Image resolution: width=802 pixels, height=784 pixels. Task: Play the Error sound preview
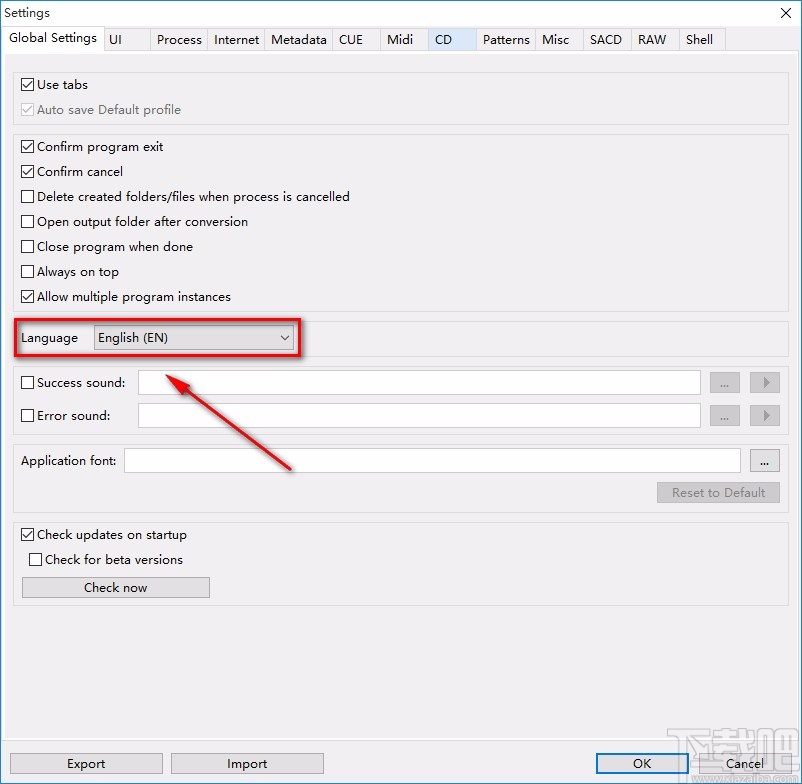765,416
